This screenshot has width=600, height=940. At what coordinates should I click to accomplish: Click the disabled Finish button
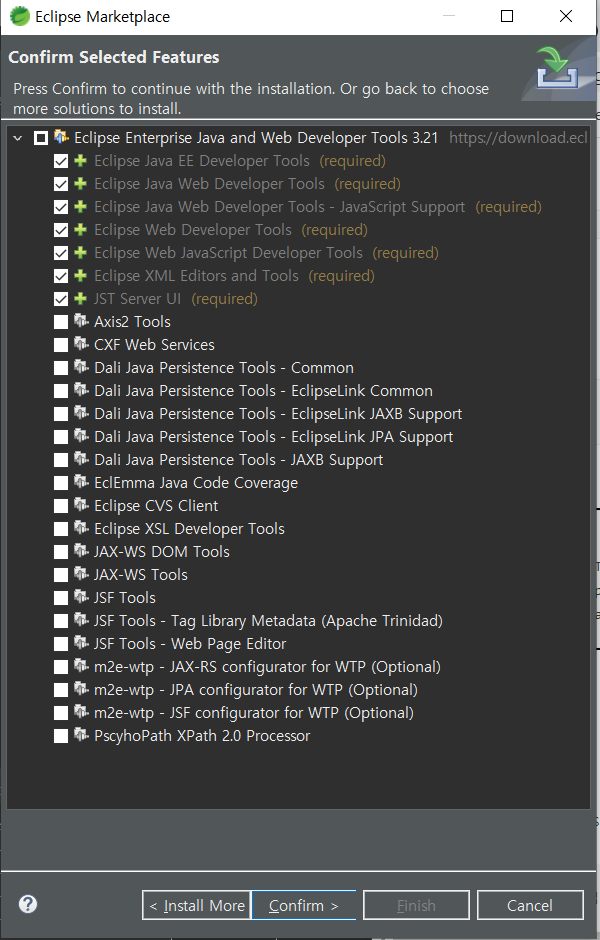pyautogui.click(x=416, y=905)
